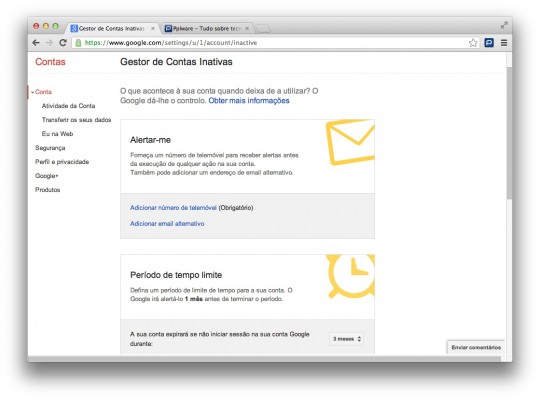
Task: Open Perfil e privacidade in sidebar
Action: coord(62,162)
